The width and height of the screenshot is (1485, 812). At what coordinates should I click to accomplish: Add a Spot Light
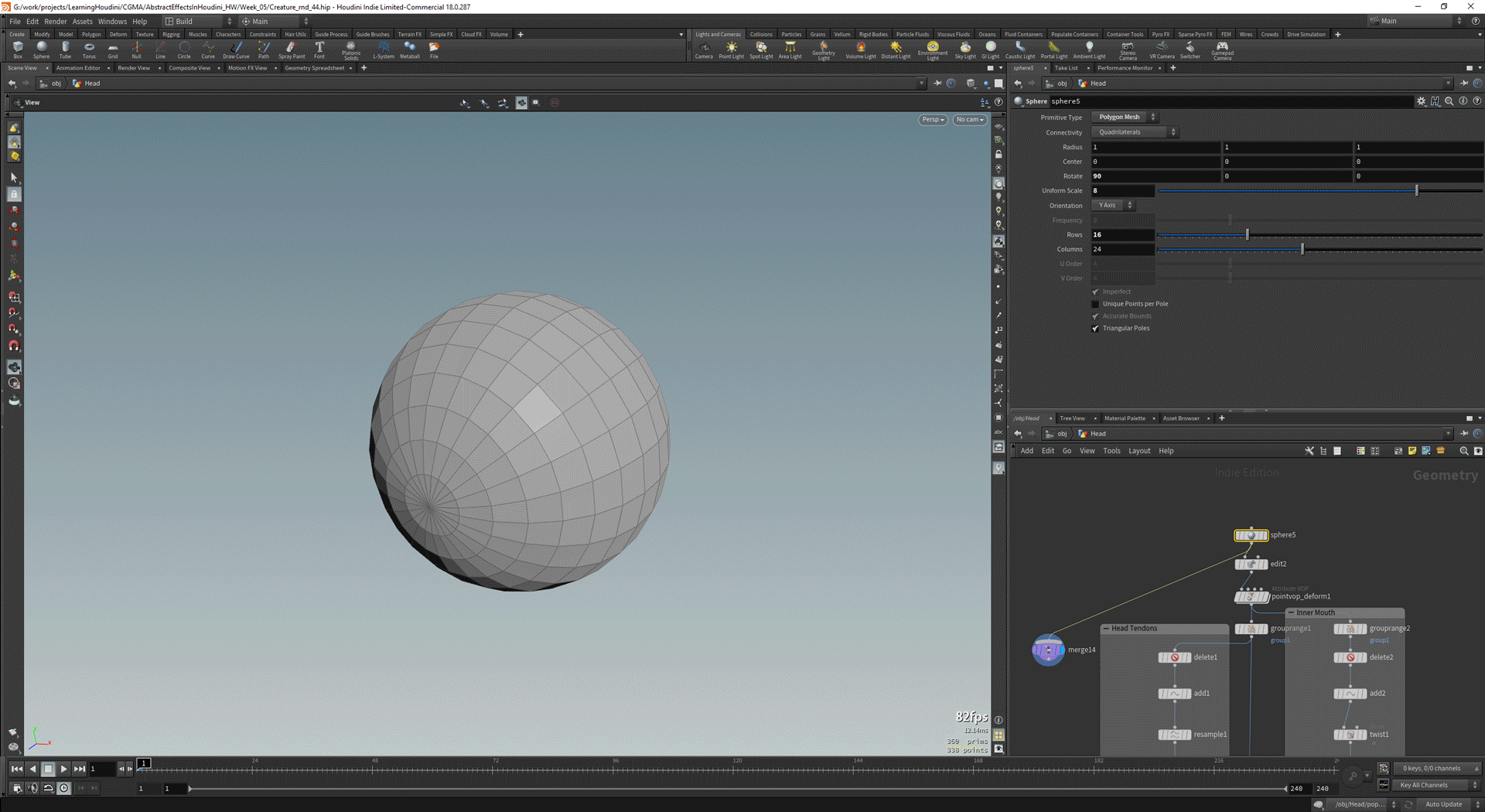coord(761,50)
